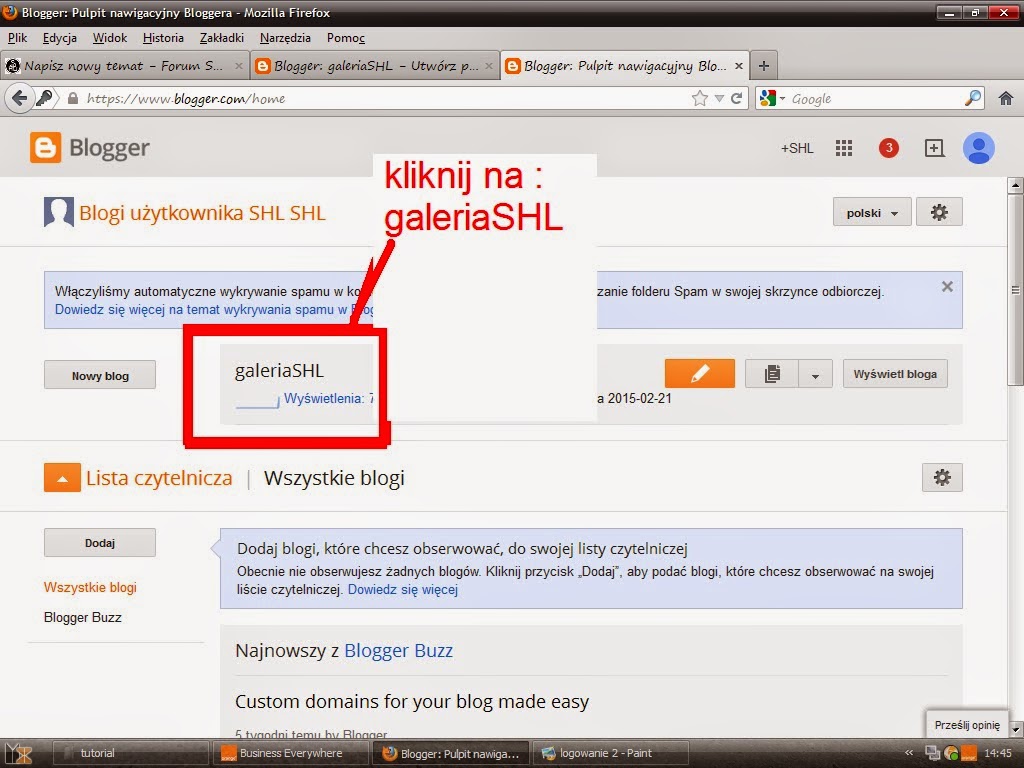Open the Zakładki menu
The width and height of the screenshot is (1024, 768).
click(222, 38)
